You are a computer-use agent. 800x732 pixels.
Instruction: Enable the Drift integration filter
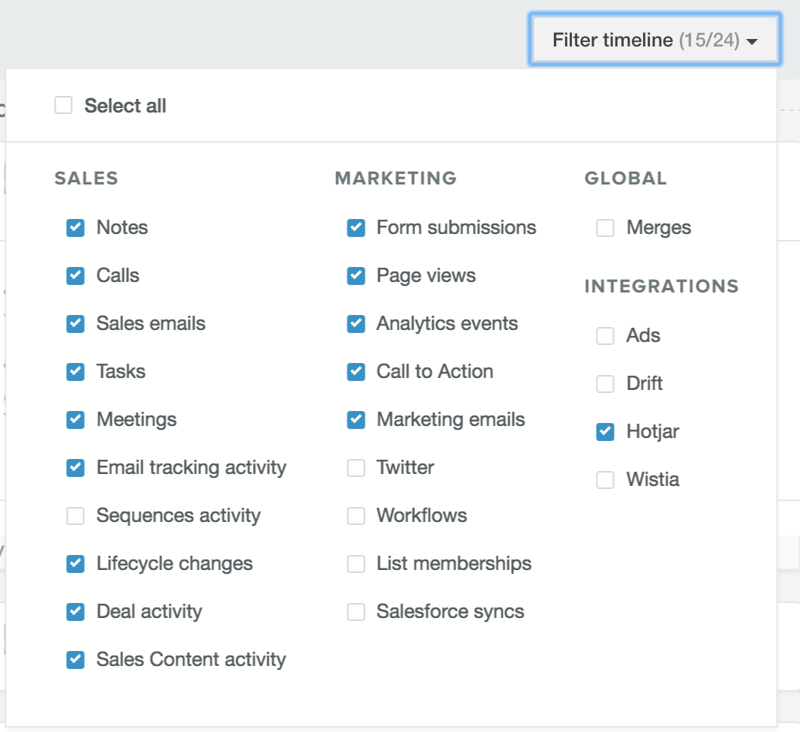tap(605, 384)
